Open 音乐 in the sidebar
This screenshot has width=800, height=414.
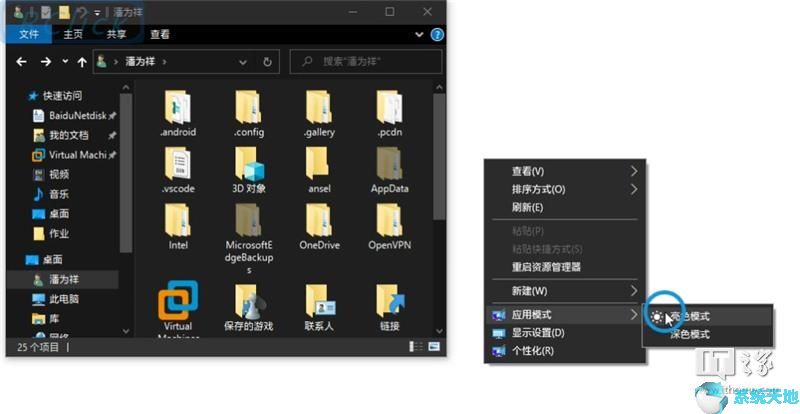tap(51, 194)
